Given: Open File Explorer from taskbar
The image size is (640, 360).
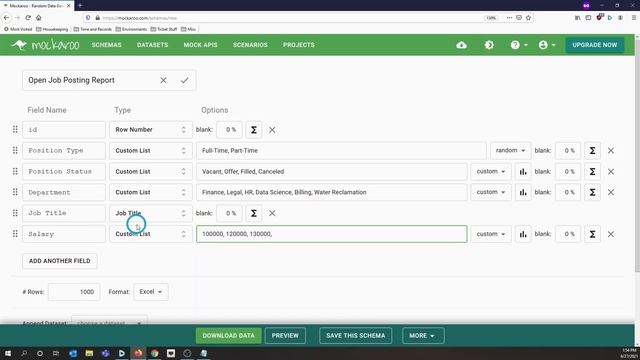Looking at the screenshot, I should pos(89,353).
